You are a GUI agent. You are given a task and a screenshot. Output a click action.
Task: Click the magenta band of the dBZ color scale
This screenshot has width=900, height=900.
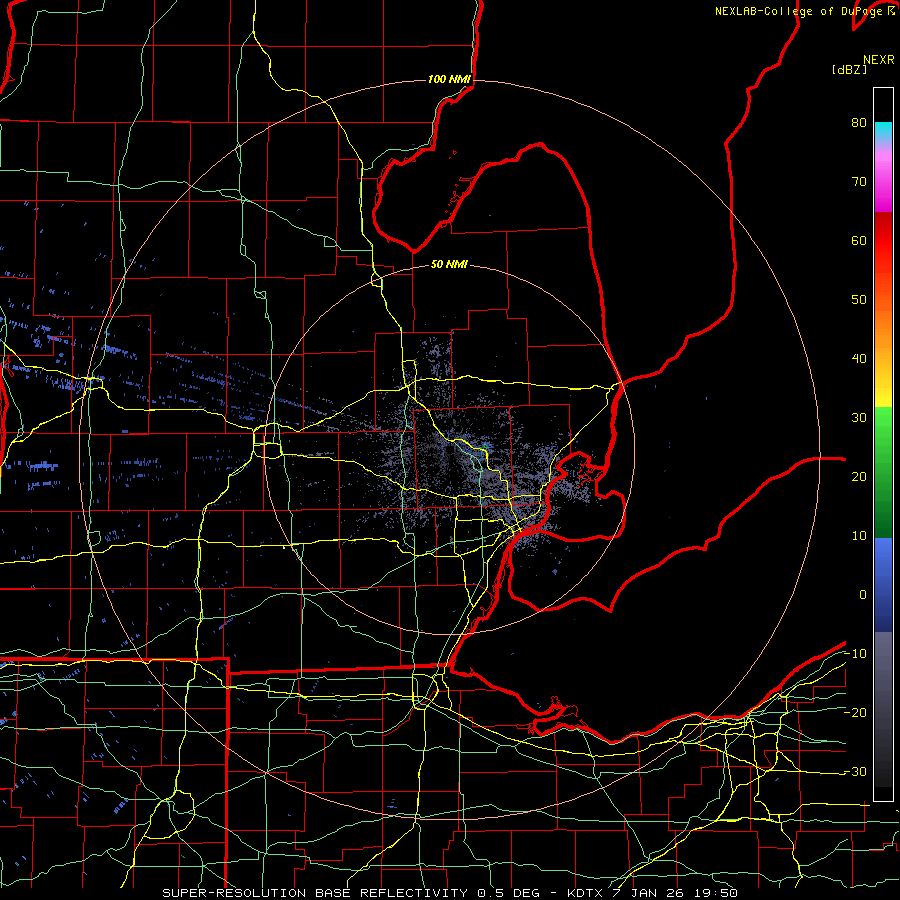(883, 184)
